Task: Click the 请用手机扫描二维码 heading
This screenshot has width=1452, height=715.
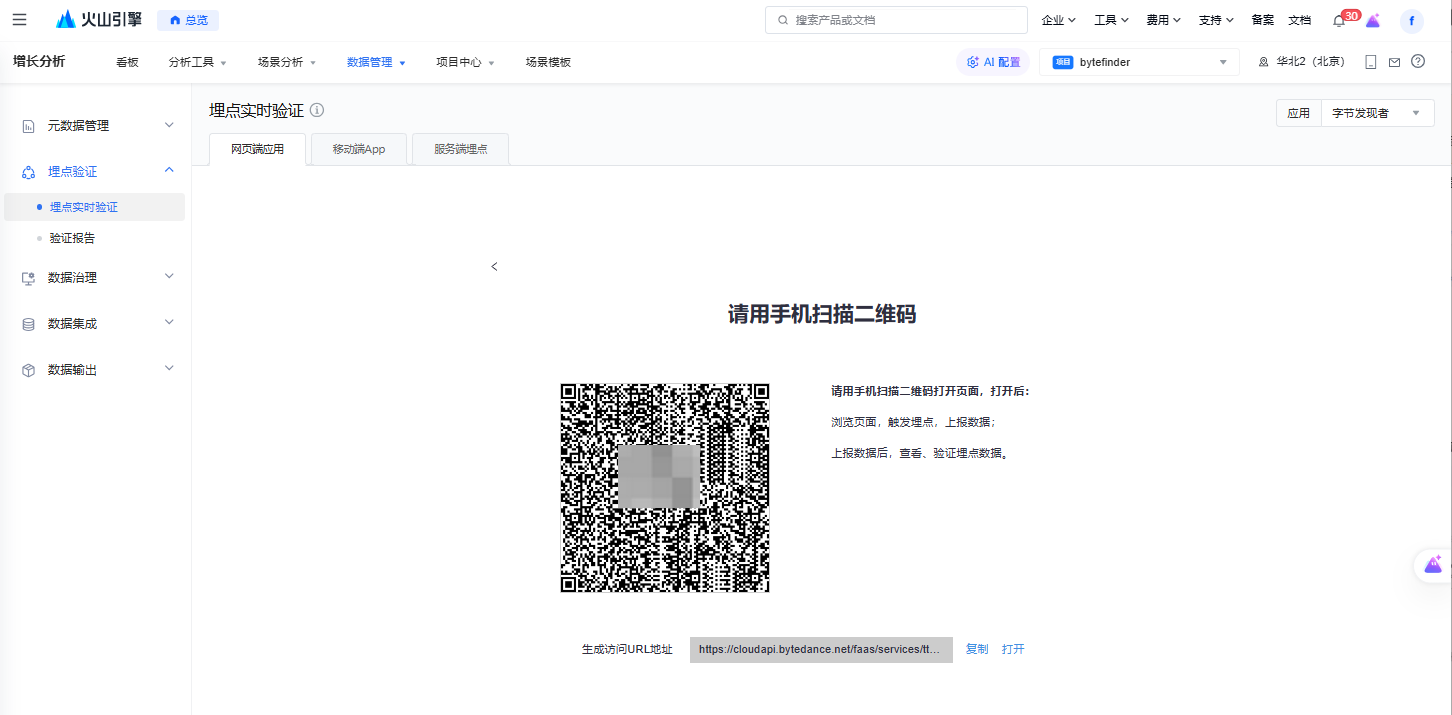Action: [822, 315]
